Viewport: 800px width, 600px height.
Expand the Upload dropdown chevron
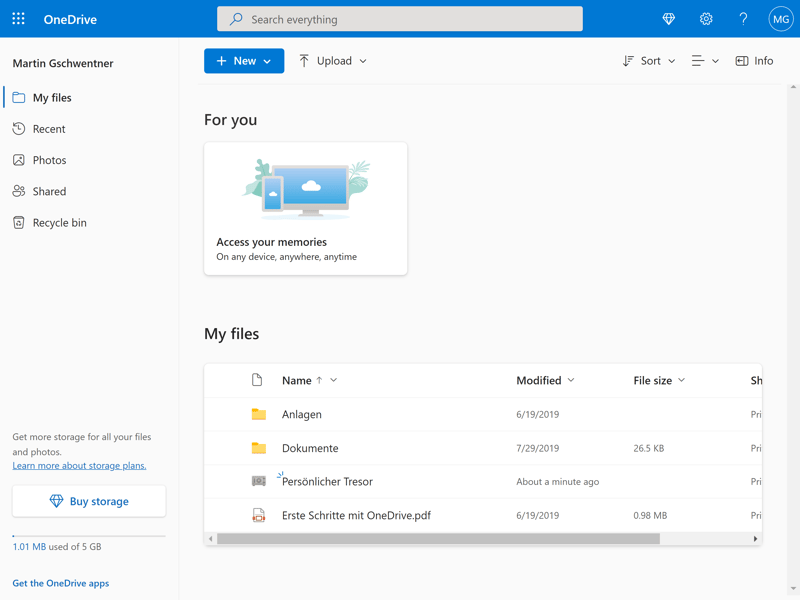point(363,61)
